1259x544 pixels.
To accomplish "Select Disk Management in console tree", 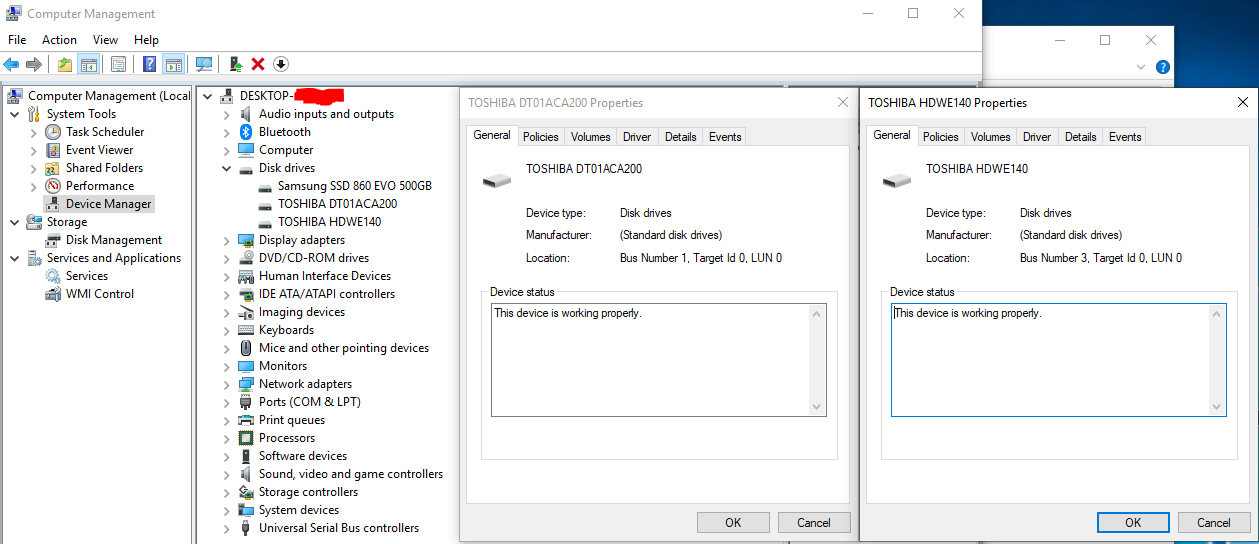I will click(113, 240).
